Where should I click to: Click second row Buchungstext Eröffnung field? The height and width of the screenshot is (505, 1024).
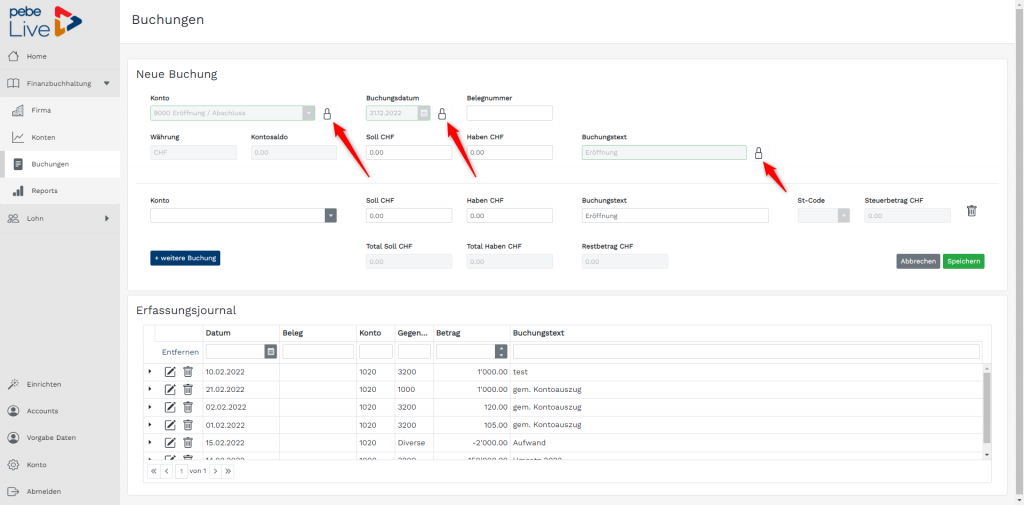[675, 216]
